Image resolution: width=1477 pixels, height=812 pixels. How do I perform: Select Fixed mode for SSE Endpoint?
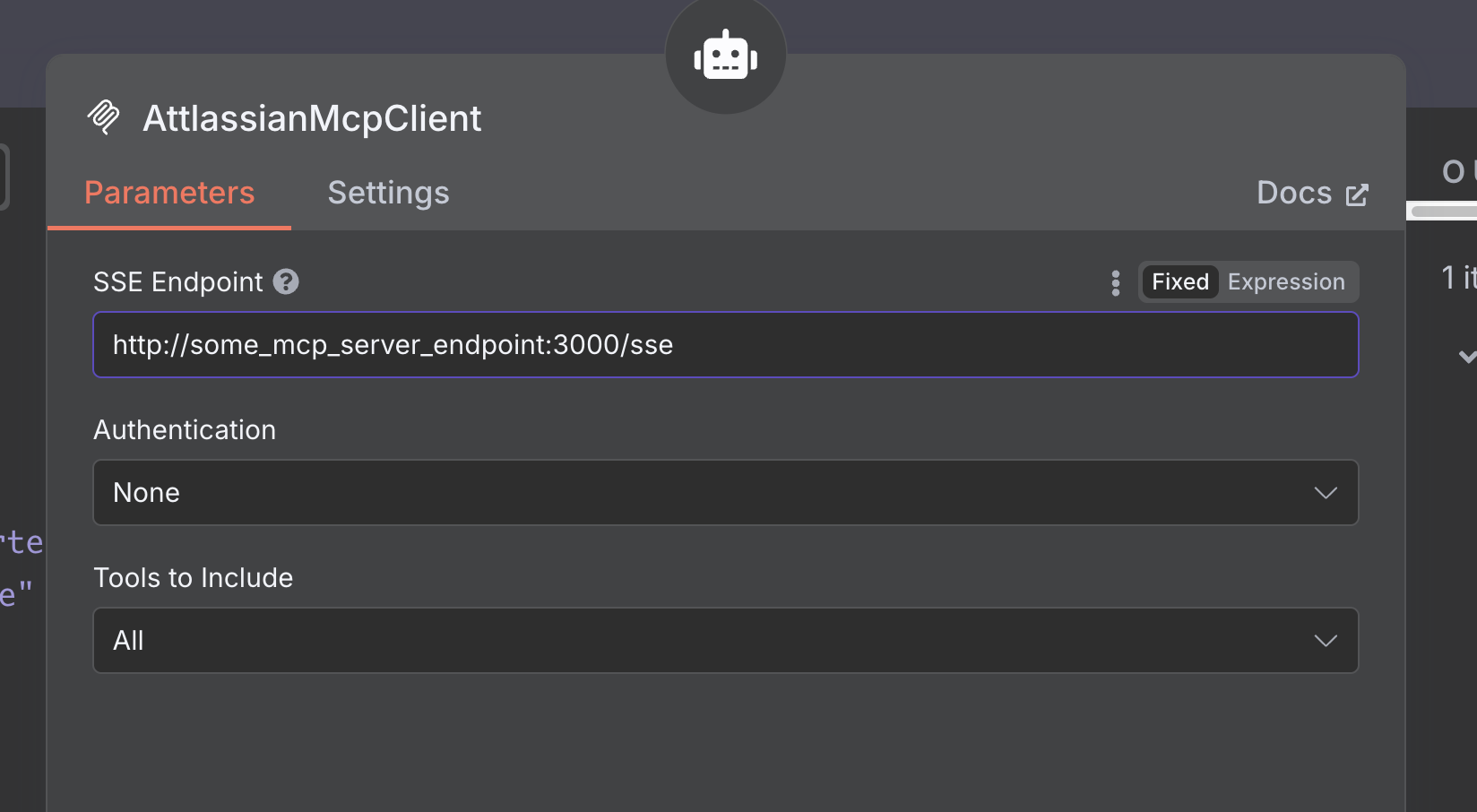point(1180,281)
